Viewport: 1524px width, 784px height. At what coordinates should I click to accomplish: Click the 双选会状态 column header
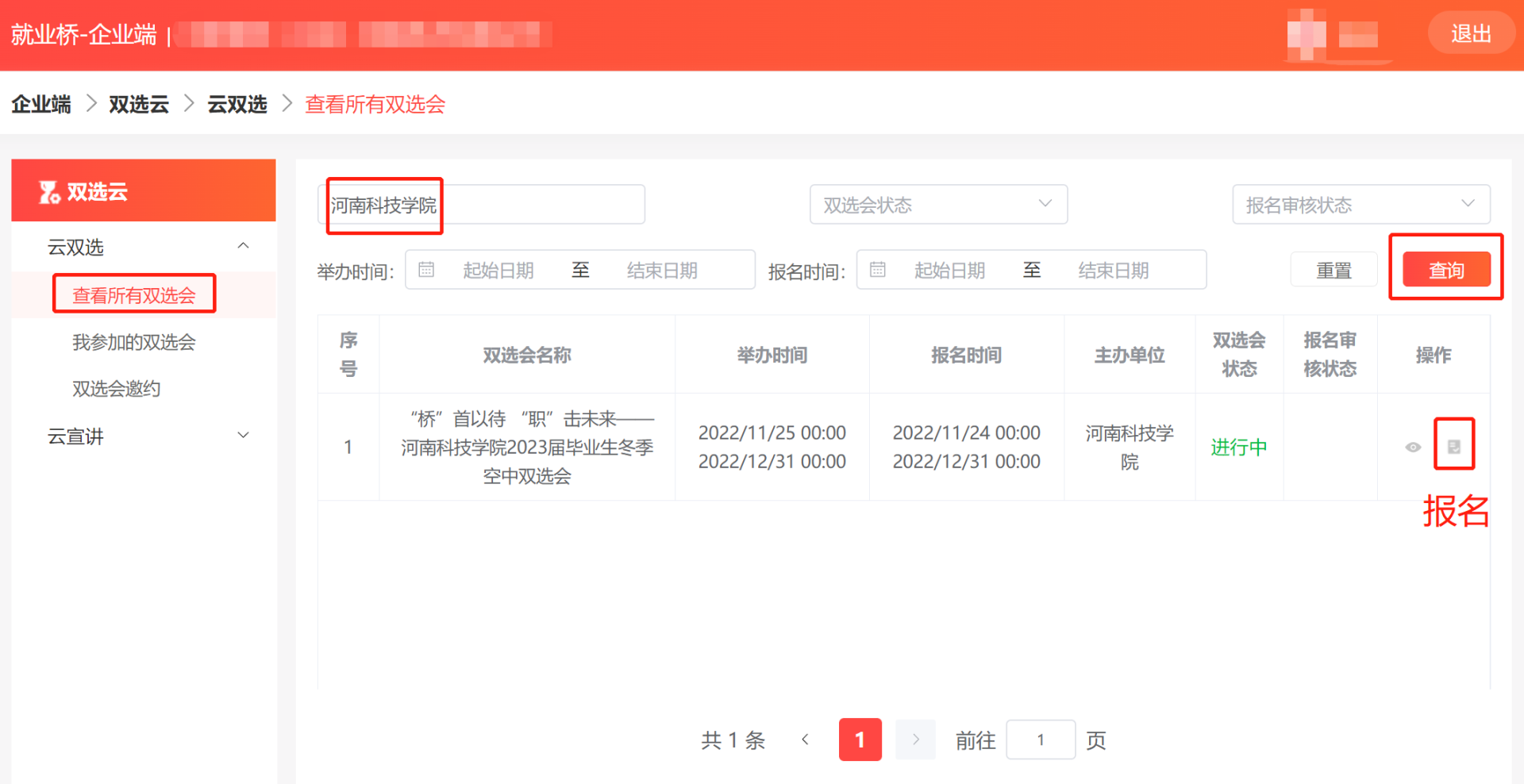(1239, 355)
